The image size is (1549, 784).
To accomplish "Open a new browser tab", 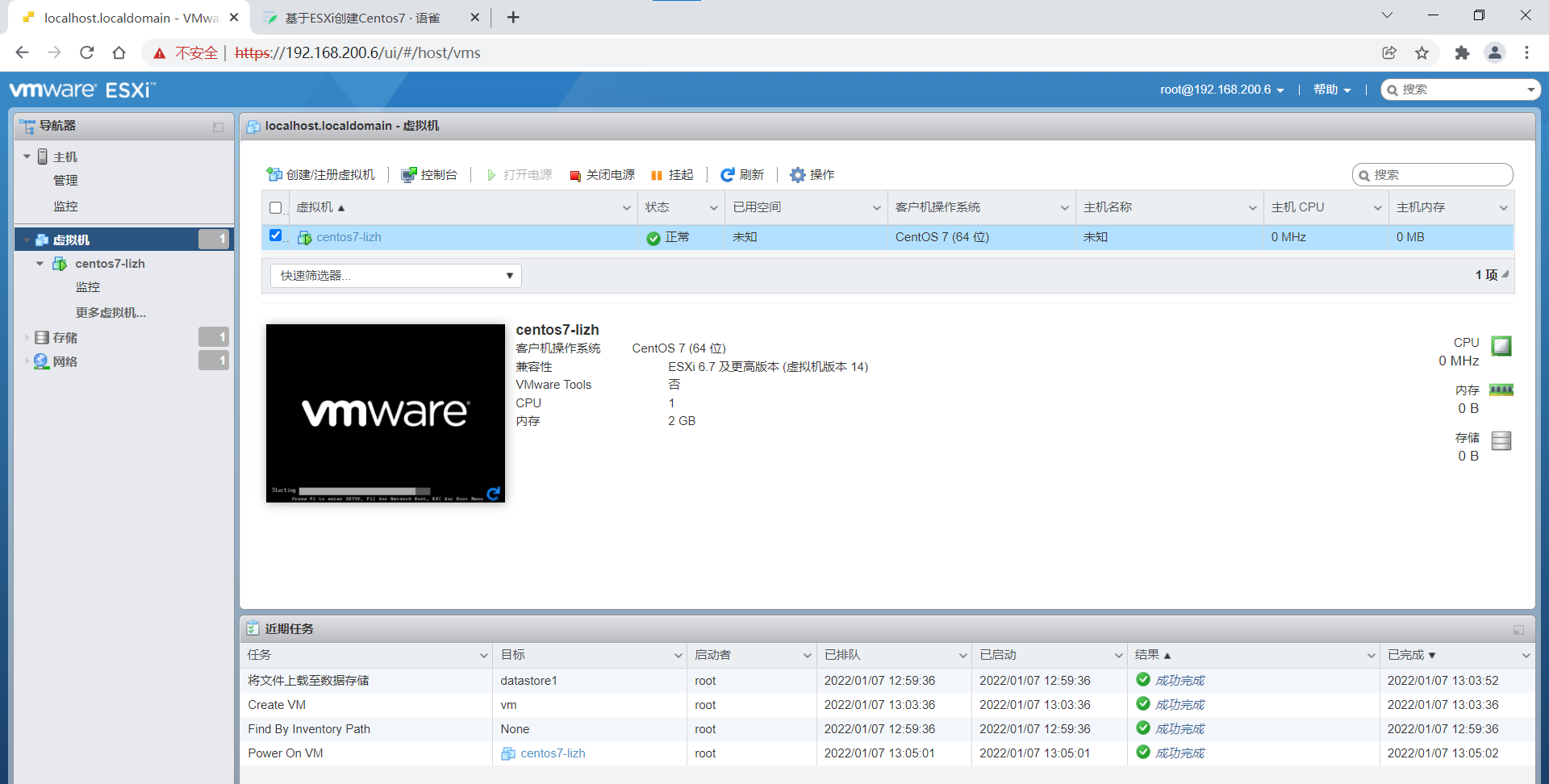I will pos(513,17).
